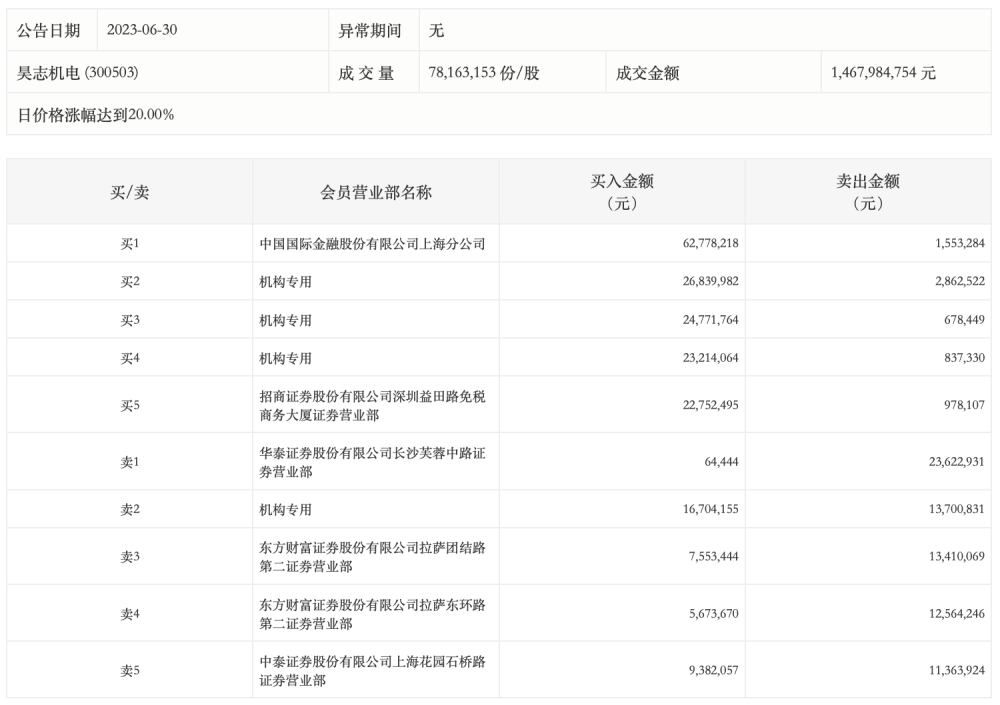The image size is (1000, 705).
Task: Open 招商证券深圳益田路免税商务大厦 branch entry
Action: point(372,405)
